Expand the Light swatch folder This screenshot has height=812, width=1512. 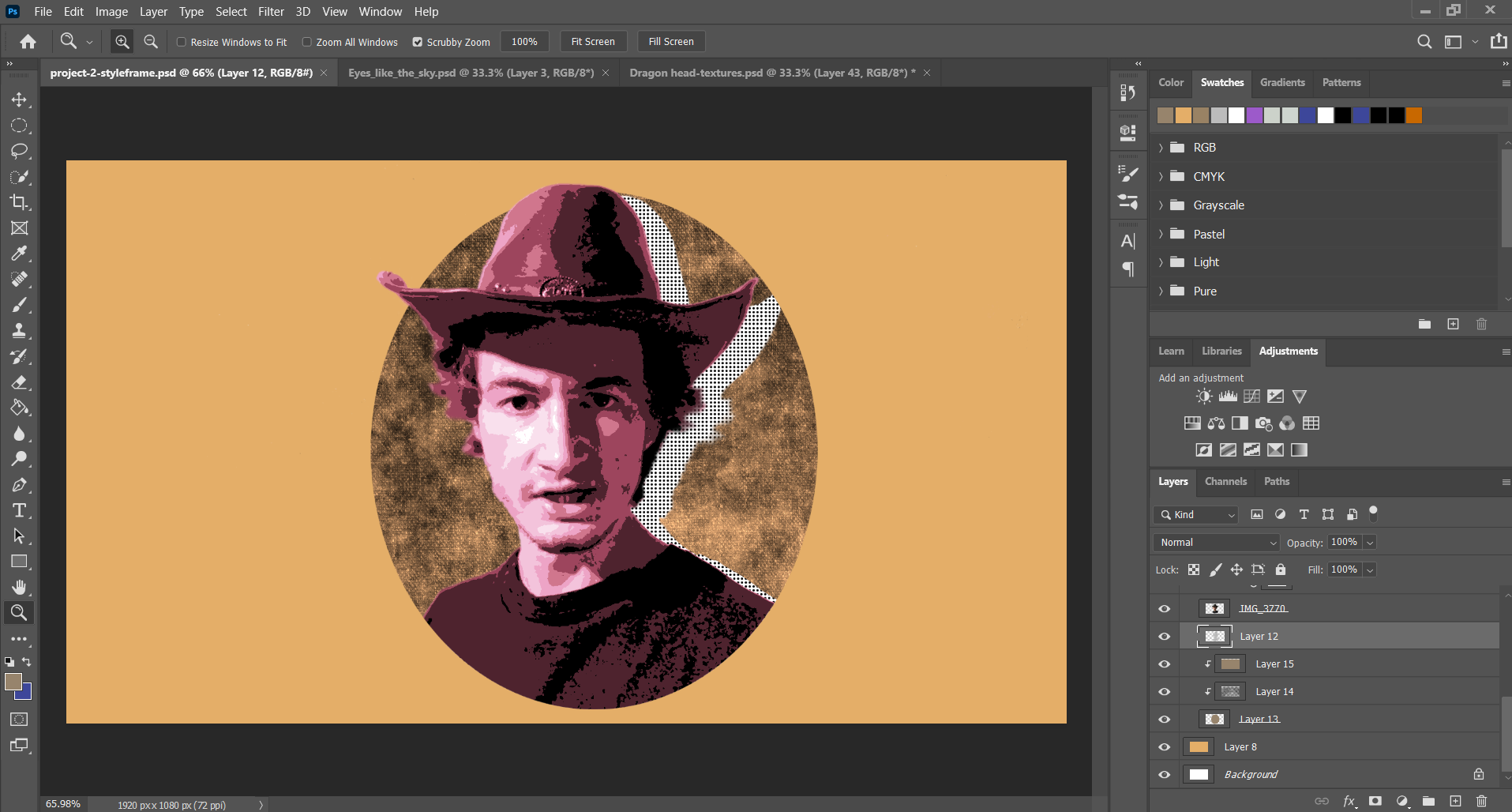tap(1161, 262)
